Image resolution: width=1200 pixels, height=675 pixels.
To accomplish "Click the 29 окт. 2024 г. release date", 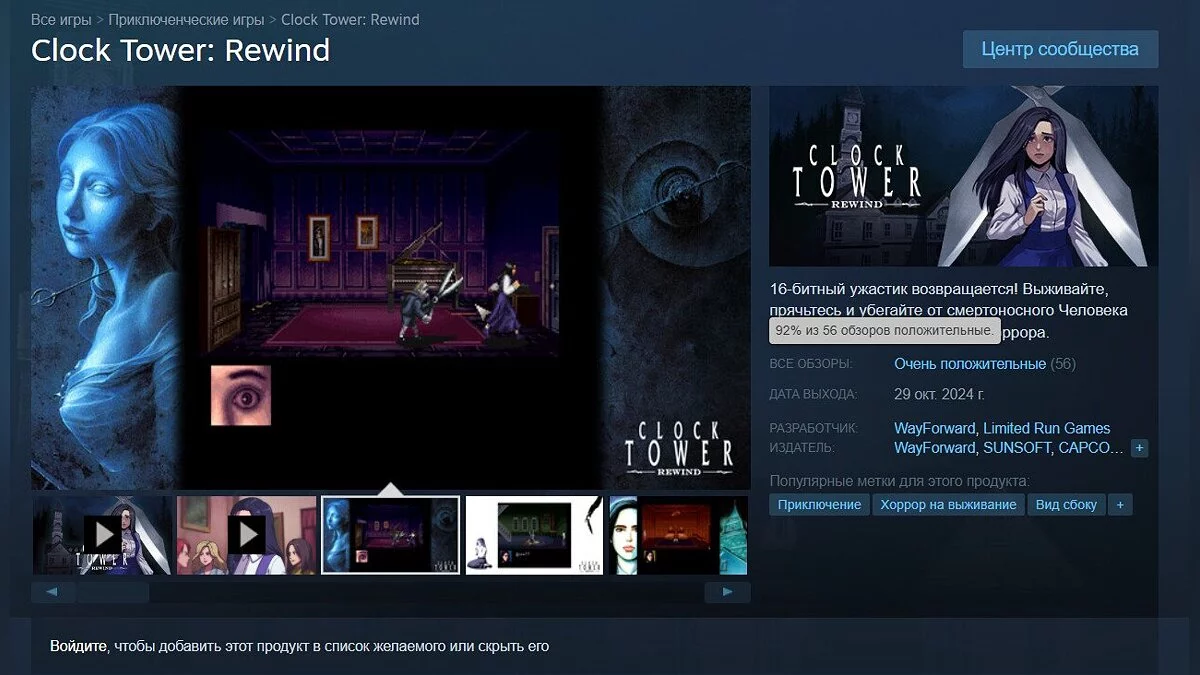I will tap(939, 394).
